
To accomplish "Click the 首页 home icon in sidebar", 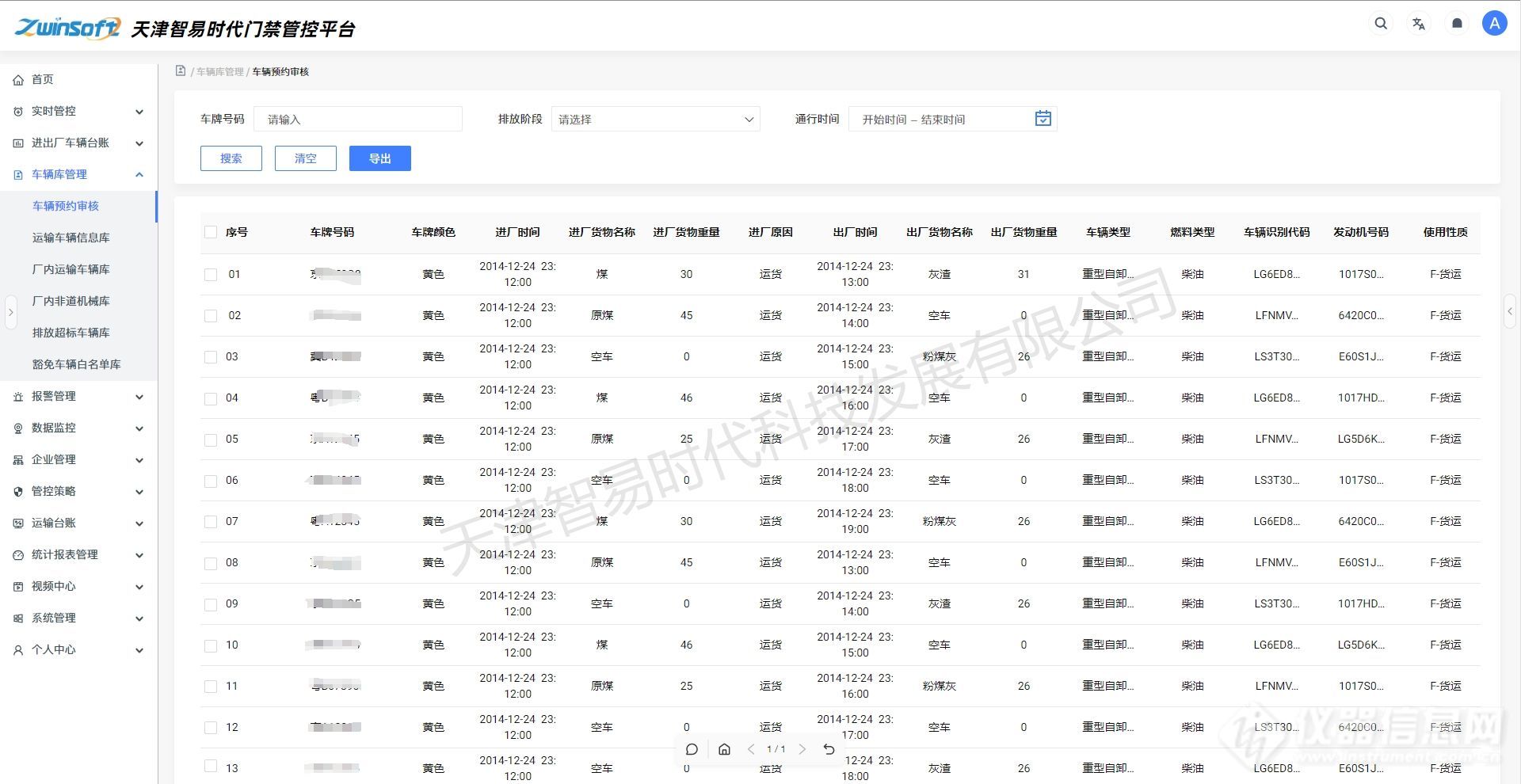I will 18,80.
